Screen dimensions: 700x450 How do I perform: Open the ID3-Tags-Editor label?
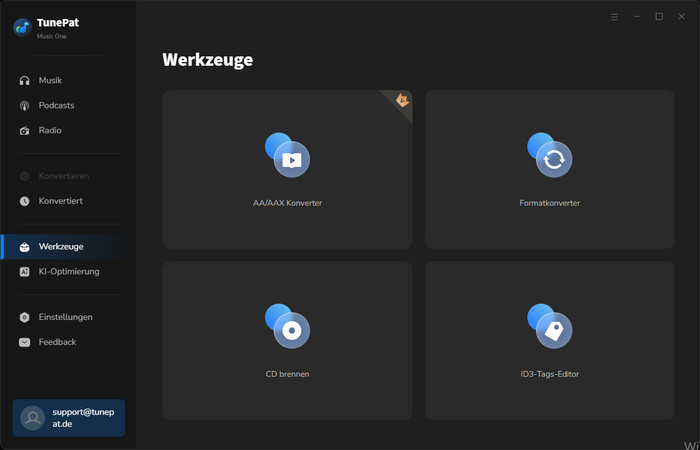point(550,374)
